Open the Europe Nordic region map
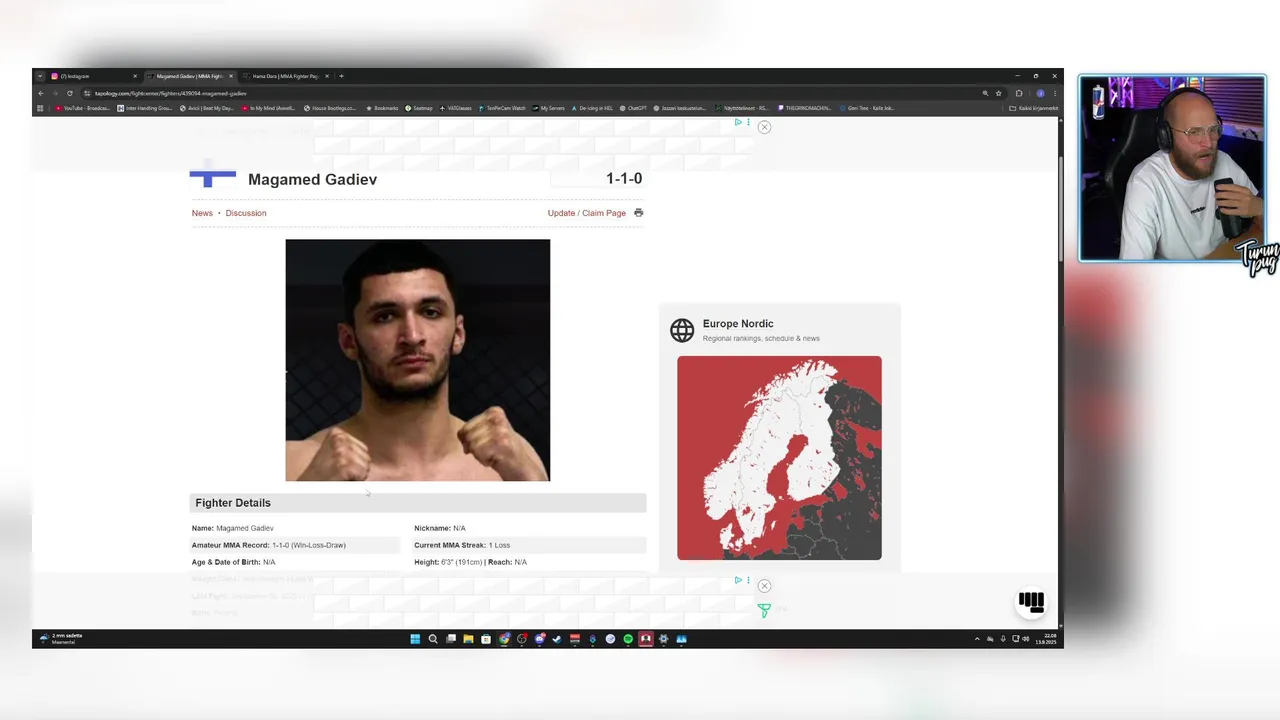The height and width of the screenshot is (720, 1280). coord(779,458)
